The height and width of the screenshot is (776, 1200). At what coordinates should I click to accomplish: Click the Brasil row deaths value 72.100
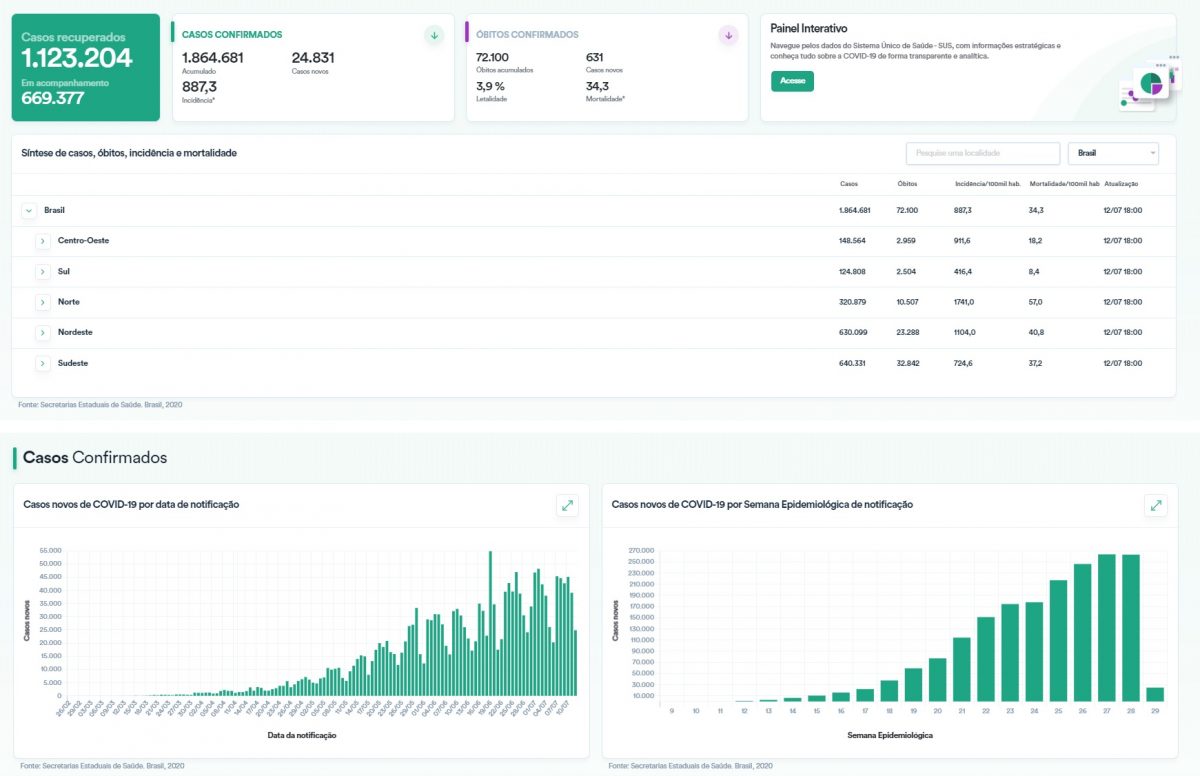[x=908, y=211]
